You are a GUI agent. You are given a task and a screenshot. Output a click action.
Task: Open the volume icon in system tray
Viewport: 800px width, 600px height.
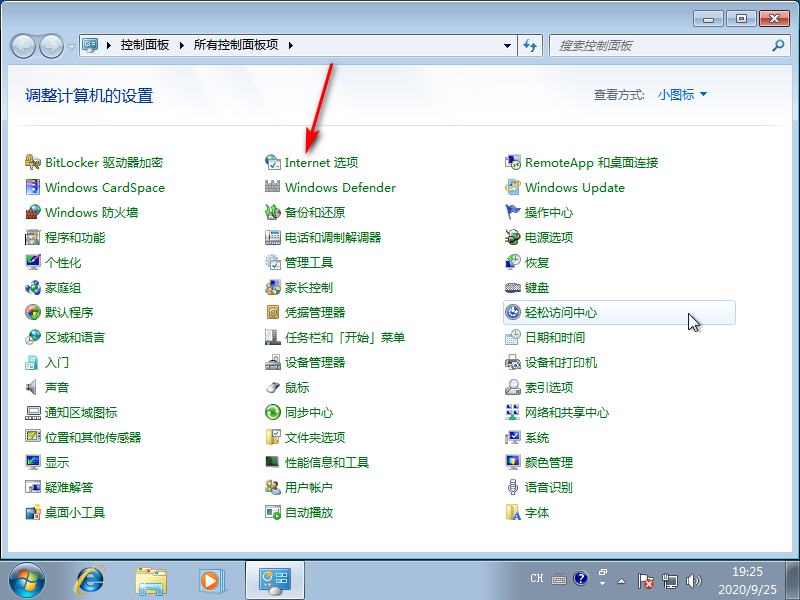coord(695,580)
